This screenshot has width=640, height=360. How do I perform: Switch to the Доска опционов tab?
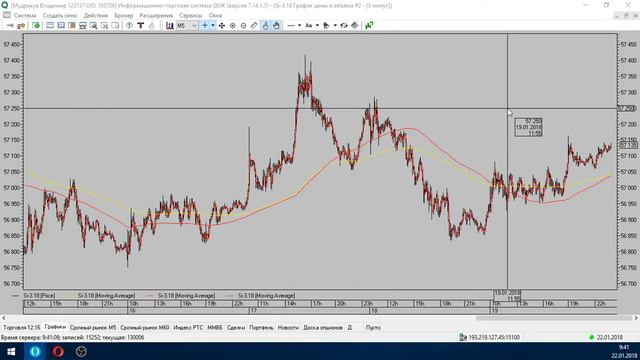(323, 327)
